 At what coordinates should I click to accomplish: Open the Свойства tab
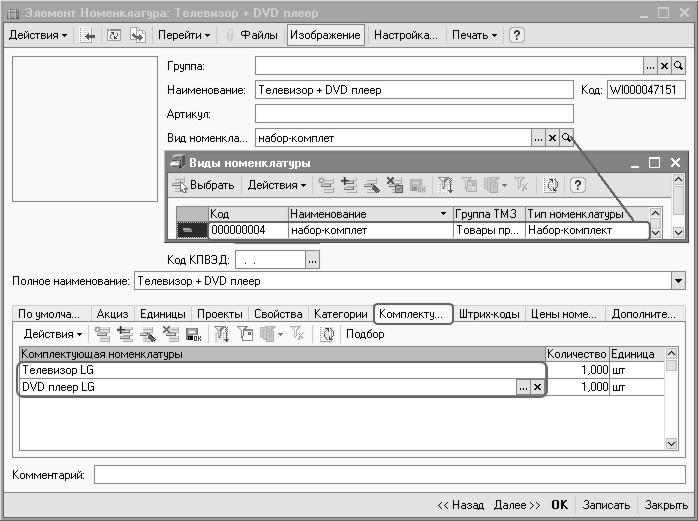coord(277,313)
